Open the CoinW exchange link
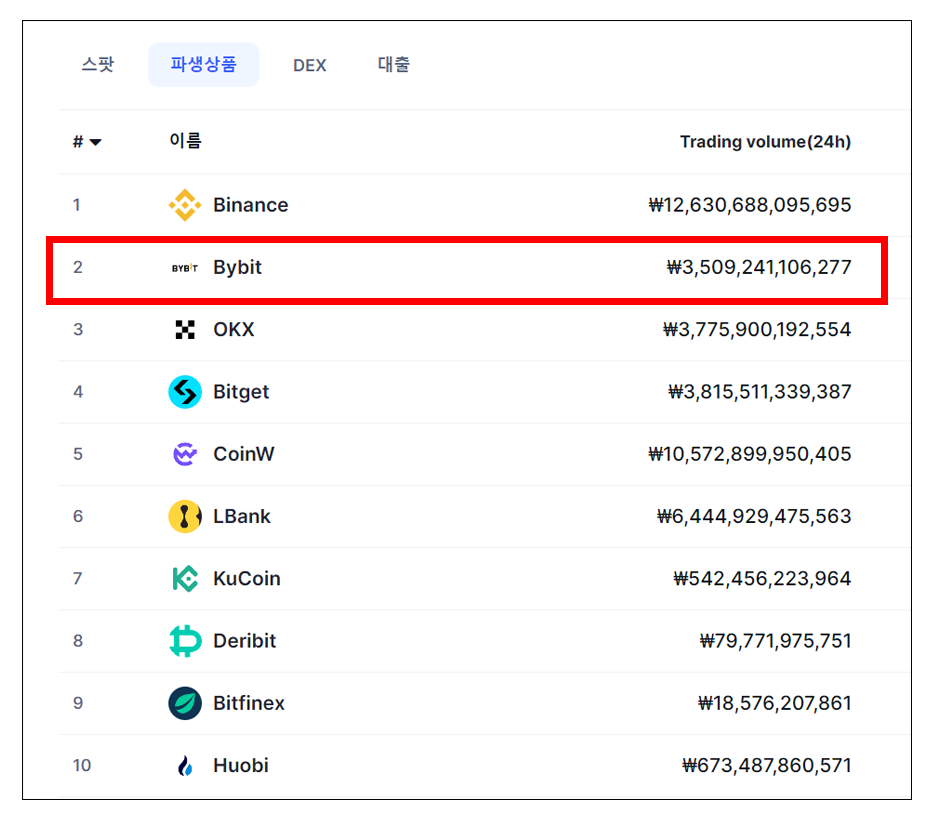This screenshot has width=936, height=817. 244,454
